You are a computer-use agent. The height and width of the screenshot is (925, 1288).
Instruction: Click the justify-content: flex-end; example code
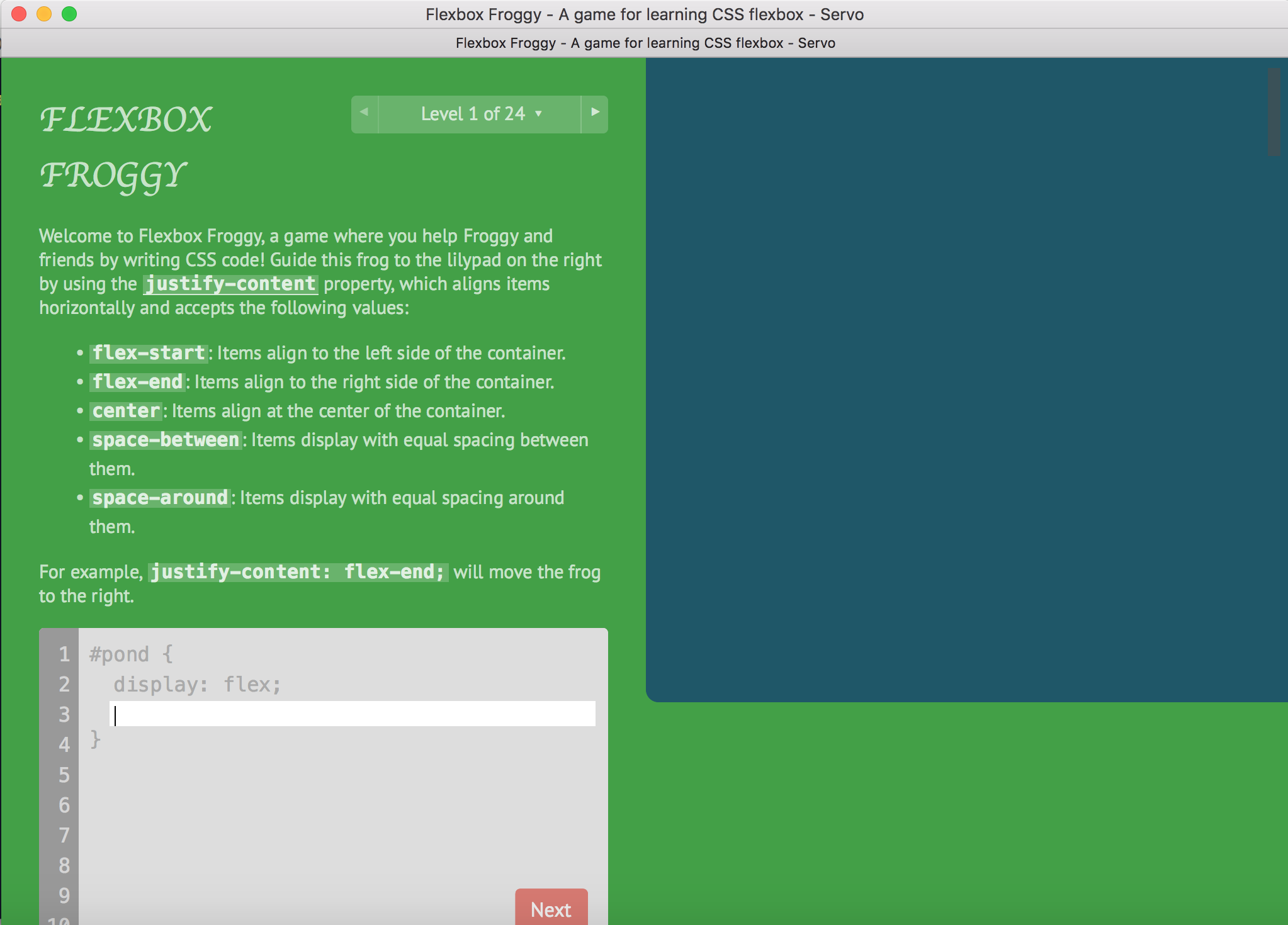pyautogui.click(x=298, y=572)
